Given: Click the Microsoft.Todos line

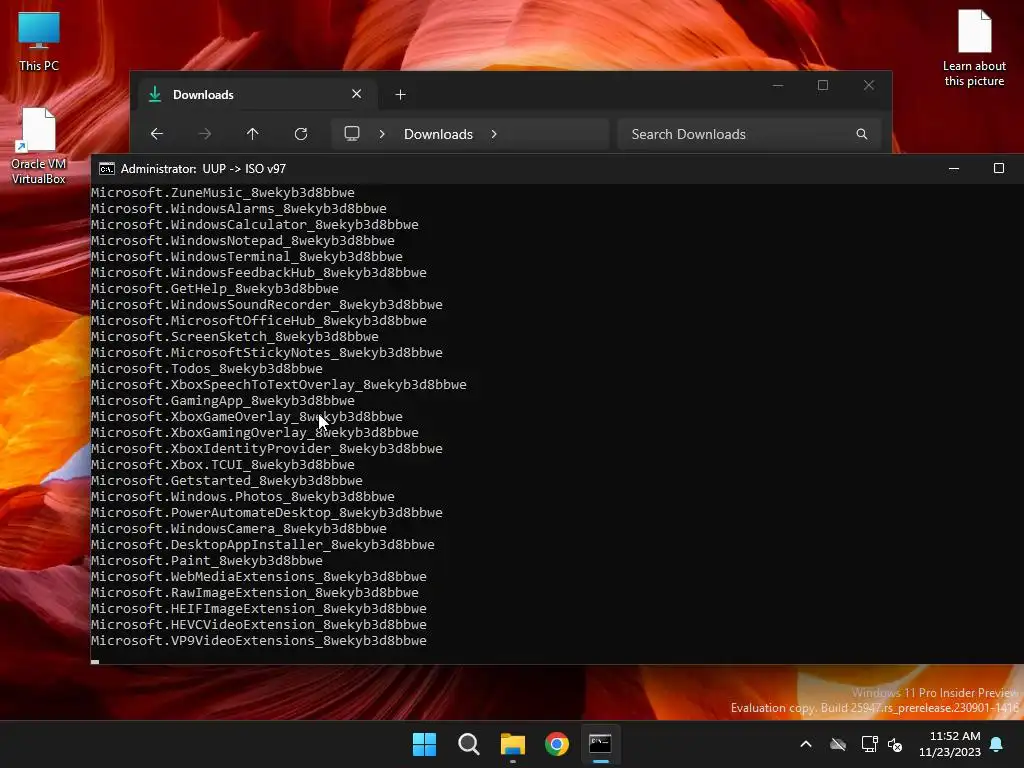Looking at the screenshot, I should click(206, 368).
